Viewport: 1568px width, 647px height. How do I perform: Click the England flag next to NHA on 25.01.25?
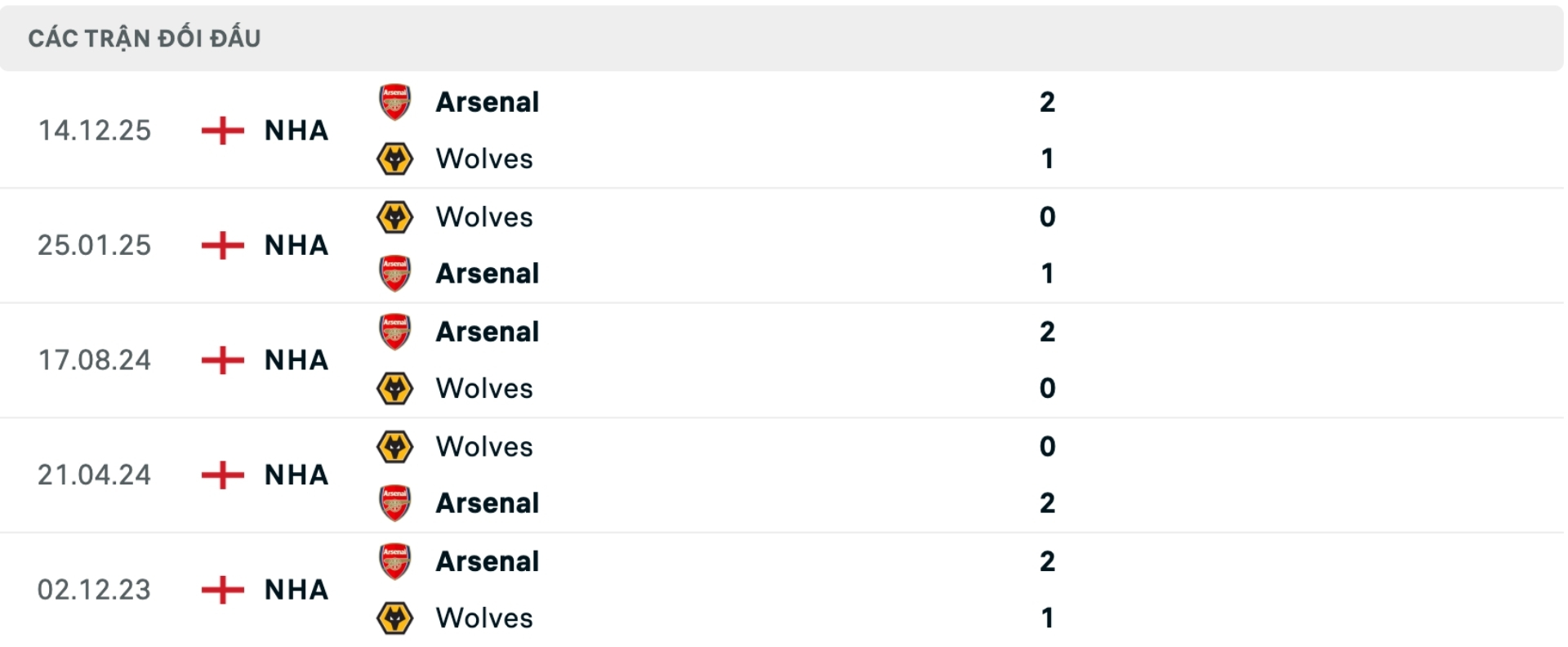(x=220, y=245)
